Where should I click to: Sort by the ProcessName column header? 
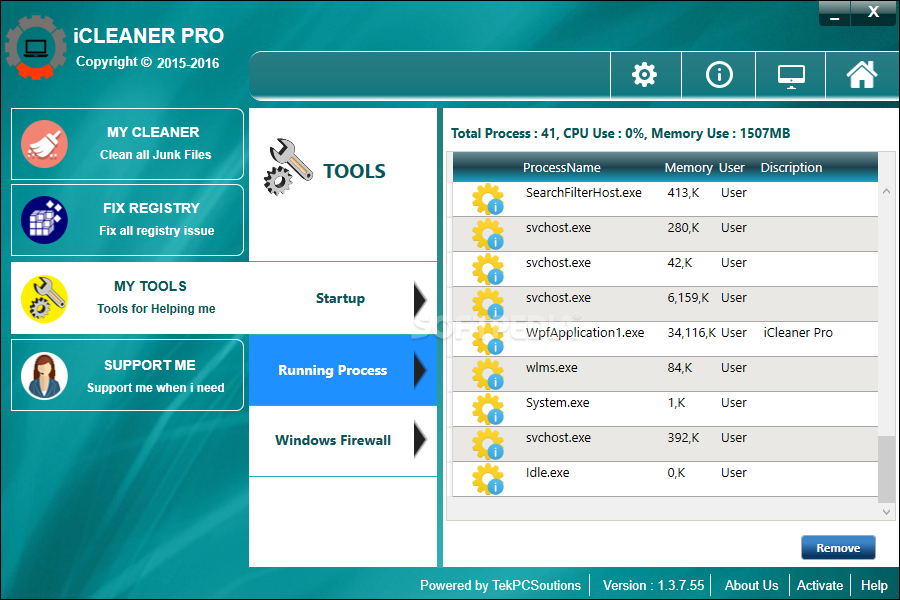[561, 168]
